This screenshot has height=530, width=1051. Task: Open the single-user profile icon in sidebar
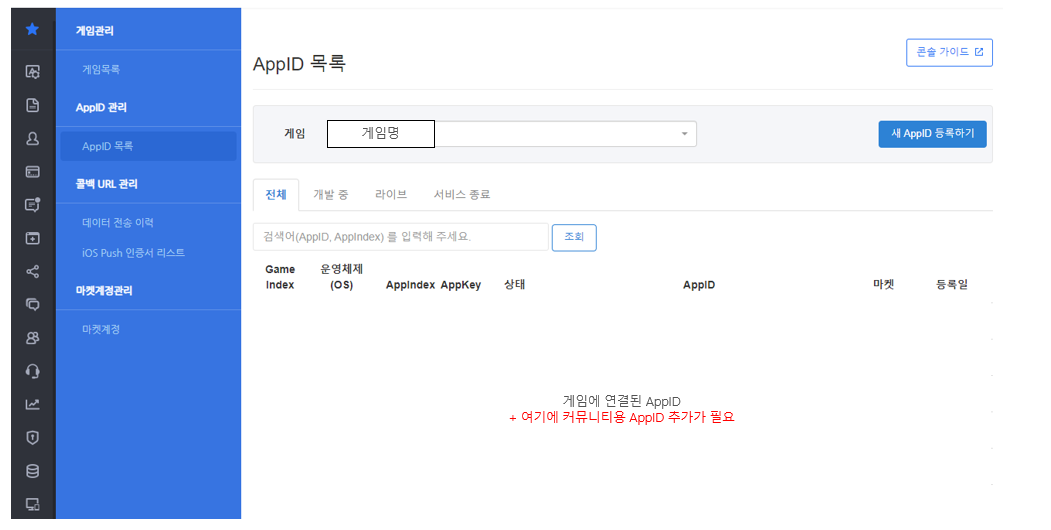[32, 139]
